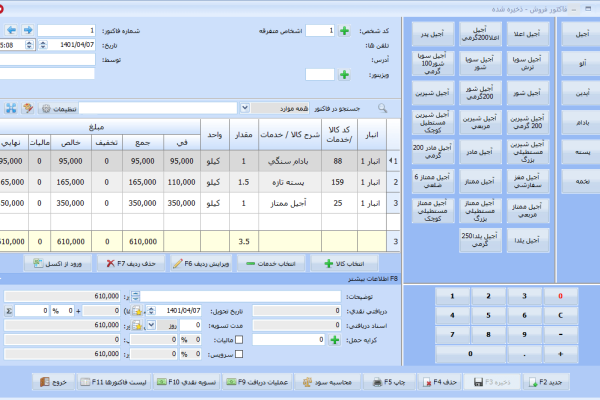Click خروج (exit) button
This screenshot has width=600, height=400.
[54, 382]
